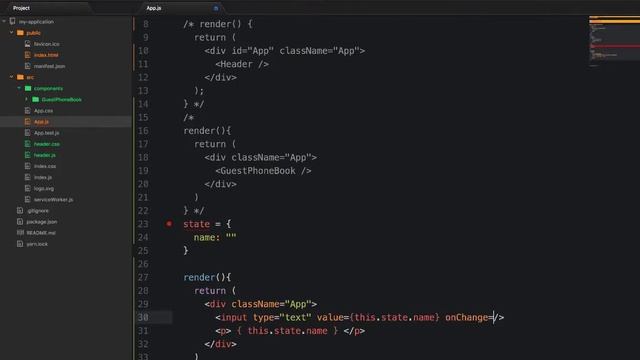This screenshot has width=640, height=360.
Task: Expand the GuestPhoneBook folder chevron
Action: (27, 99)
